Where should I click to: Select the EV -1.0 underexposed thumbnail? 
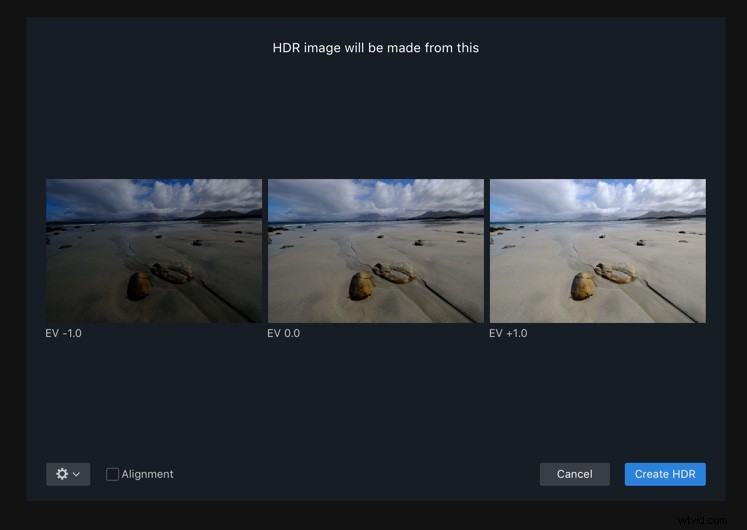coord(154,251)
